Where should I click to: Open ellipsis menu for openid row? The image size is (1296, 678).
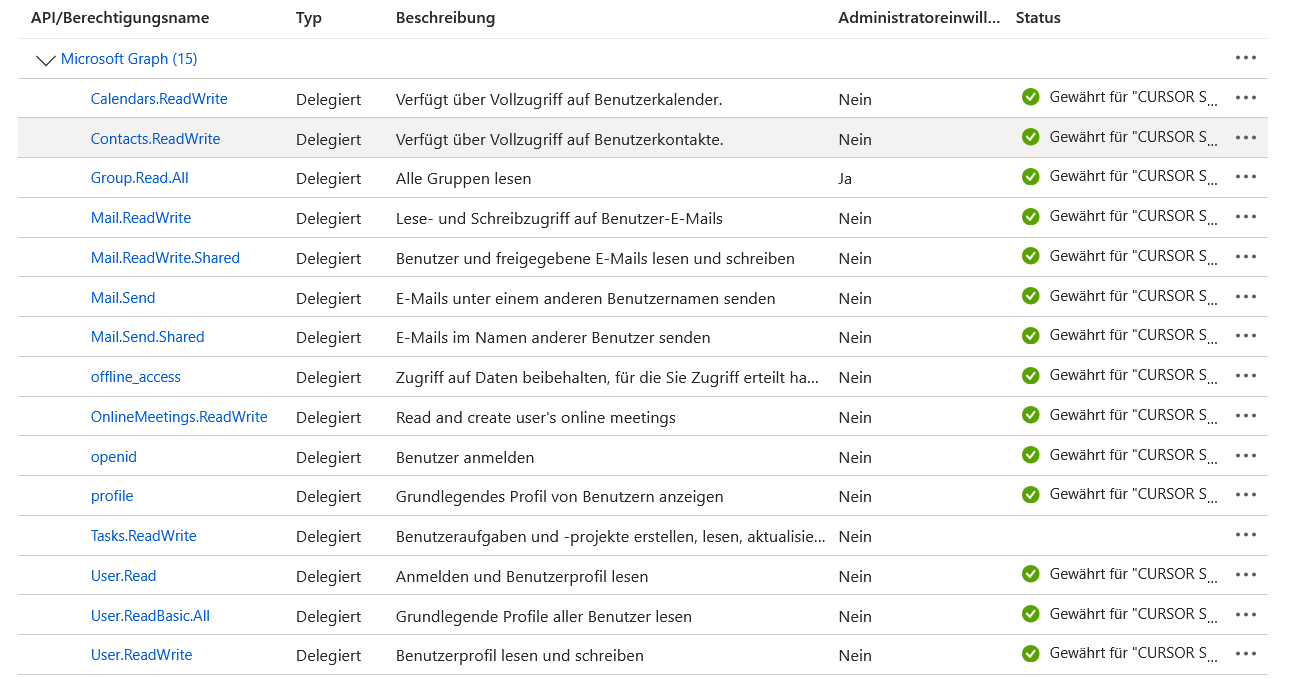pos(1245,455)
